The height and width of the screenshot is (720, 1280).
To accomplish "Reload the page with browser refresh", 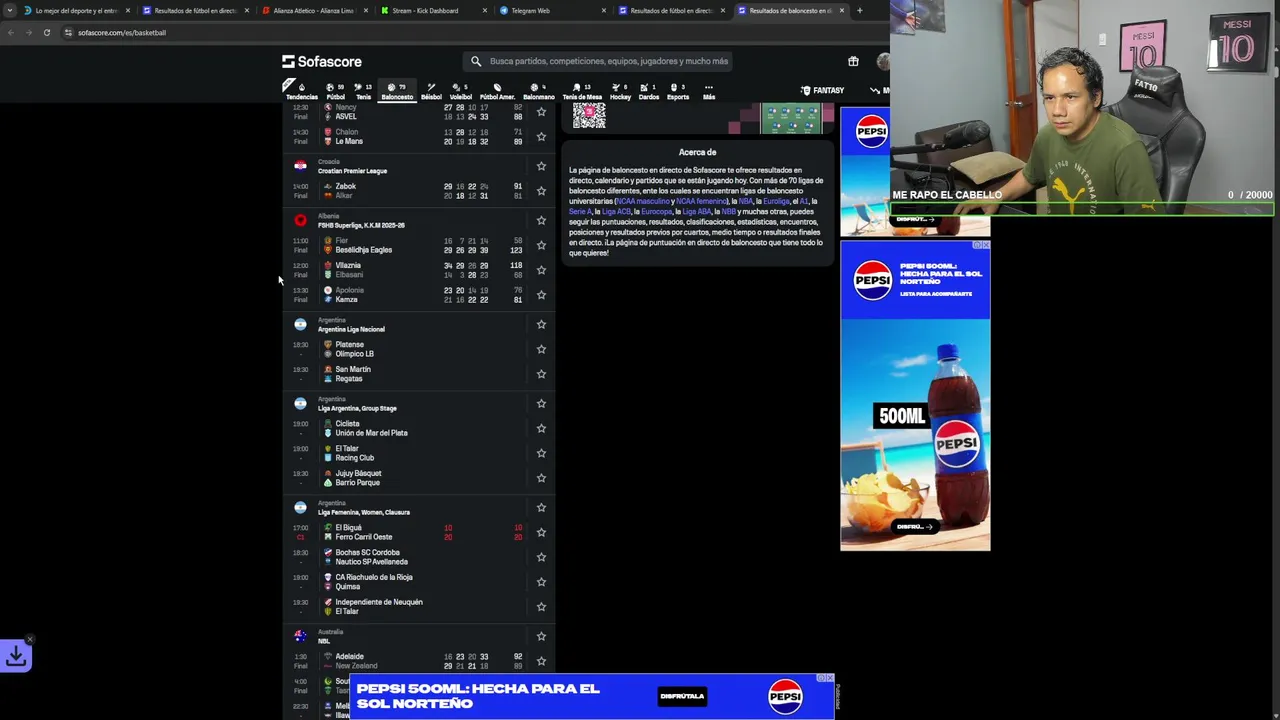I will [x=46, y=32].
